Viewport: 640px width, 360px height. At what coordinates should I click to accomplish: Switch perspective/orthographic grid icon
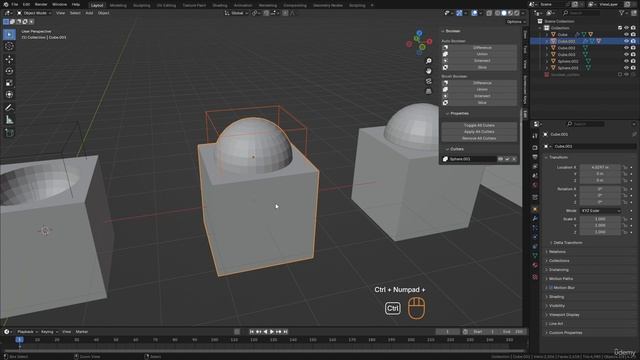tap(429, 91)
